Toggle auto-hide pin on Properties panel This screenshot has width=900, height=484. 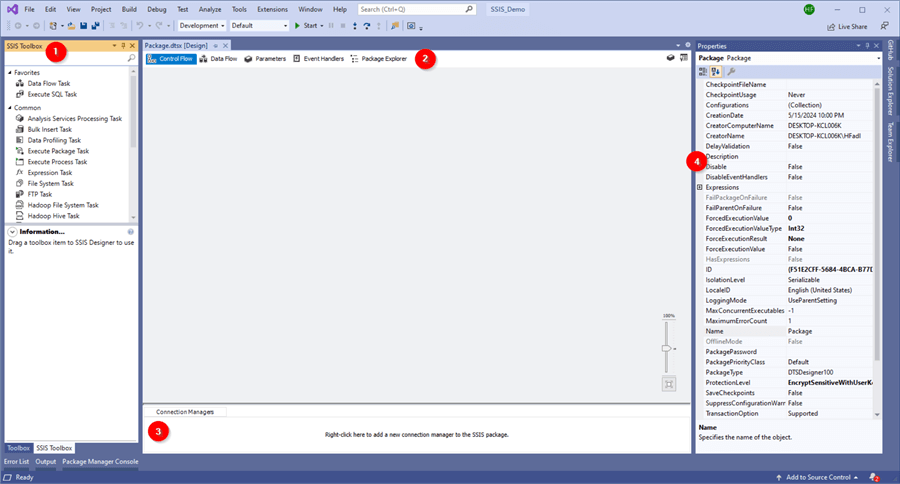coord(867,45)
